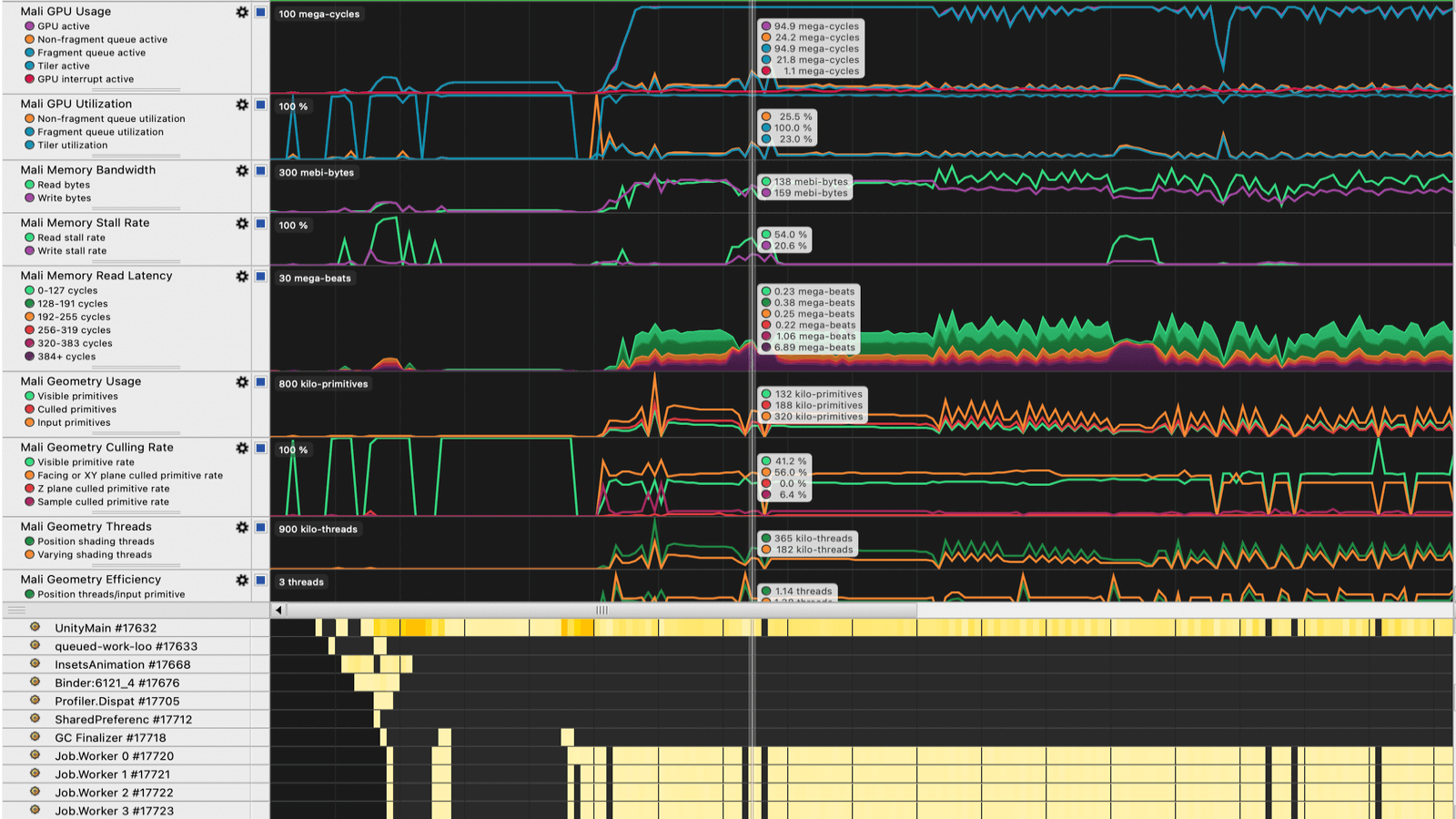Grab the resize handle below Mali GPU Usage series
This screenshot has height=819, width=1456.
coord(136,90)
